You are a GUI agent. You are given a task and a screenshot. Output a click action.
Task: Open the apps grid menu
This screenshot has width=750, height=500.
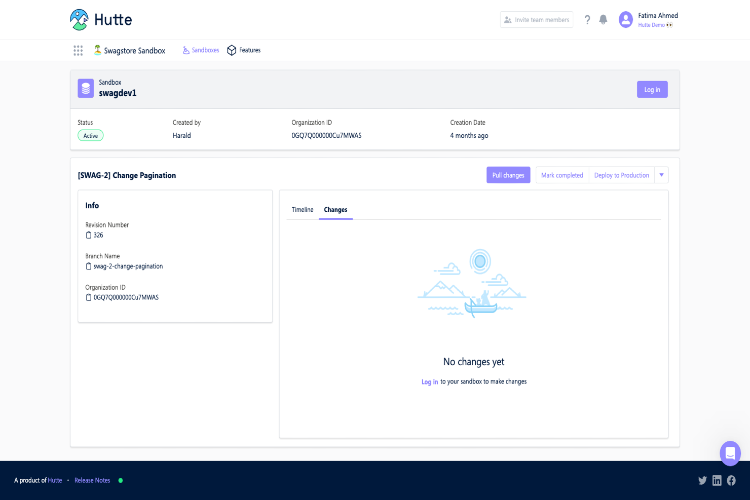click(x=78, y=50)
